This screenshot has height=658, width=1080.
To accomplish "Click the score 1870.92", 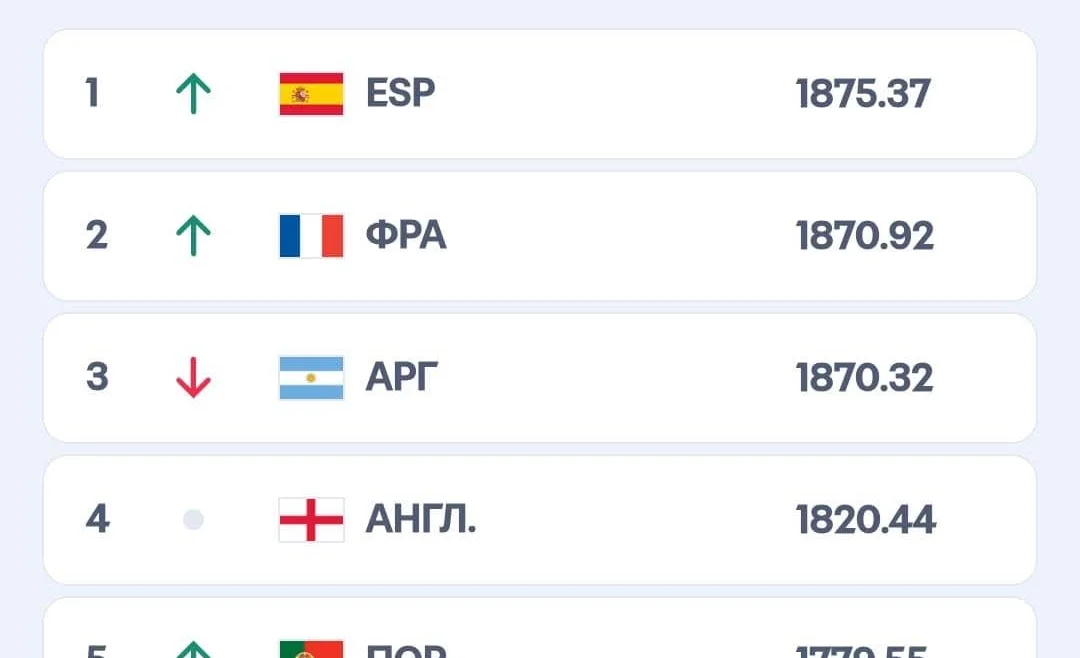I will 864,236.
